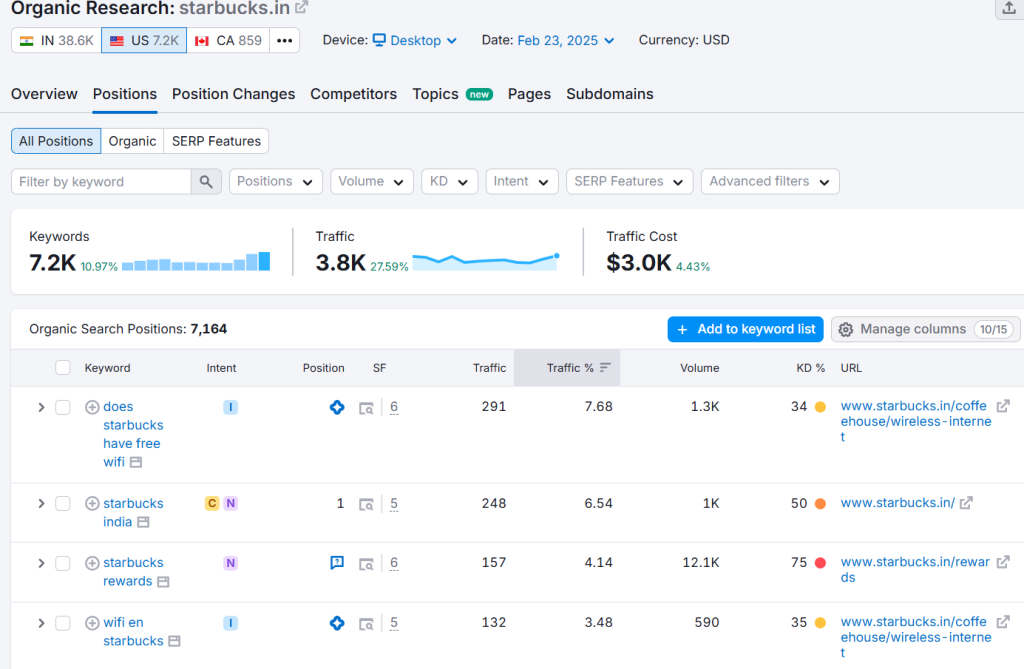Open 'starbucks rewards' keyword link

tap(133, 572)
